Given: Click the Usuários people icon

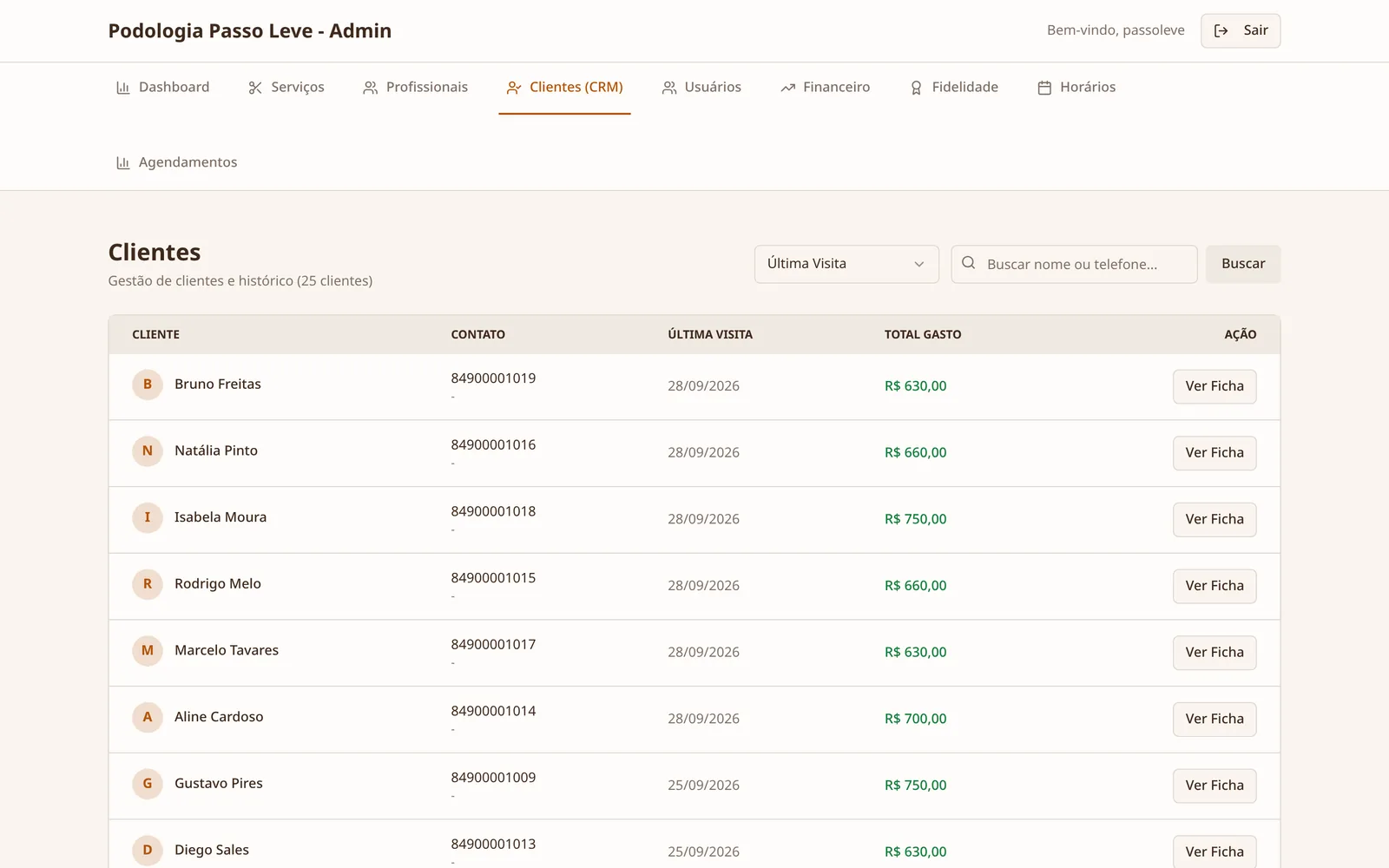Looking at the screenshot, I should point(669,88).
